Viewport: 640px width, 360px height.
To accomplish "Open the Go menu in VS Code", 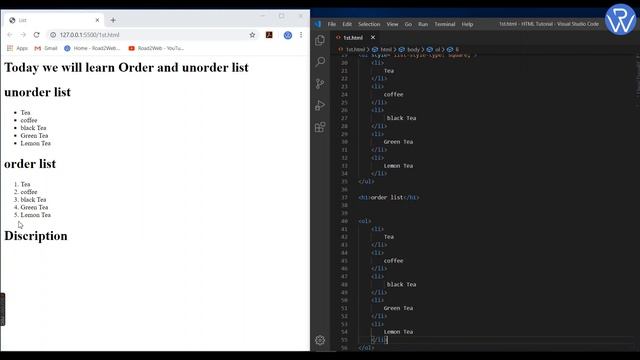I will (408, 24).
